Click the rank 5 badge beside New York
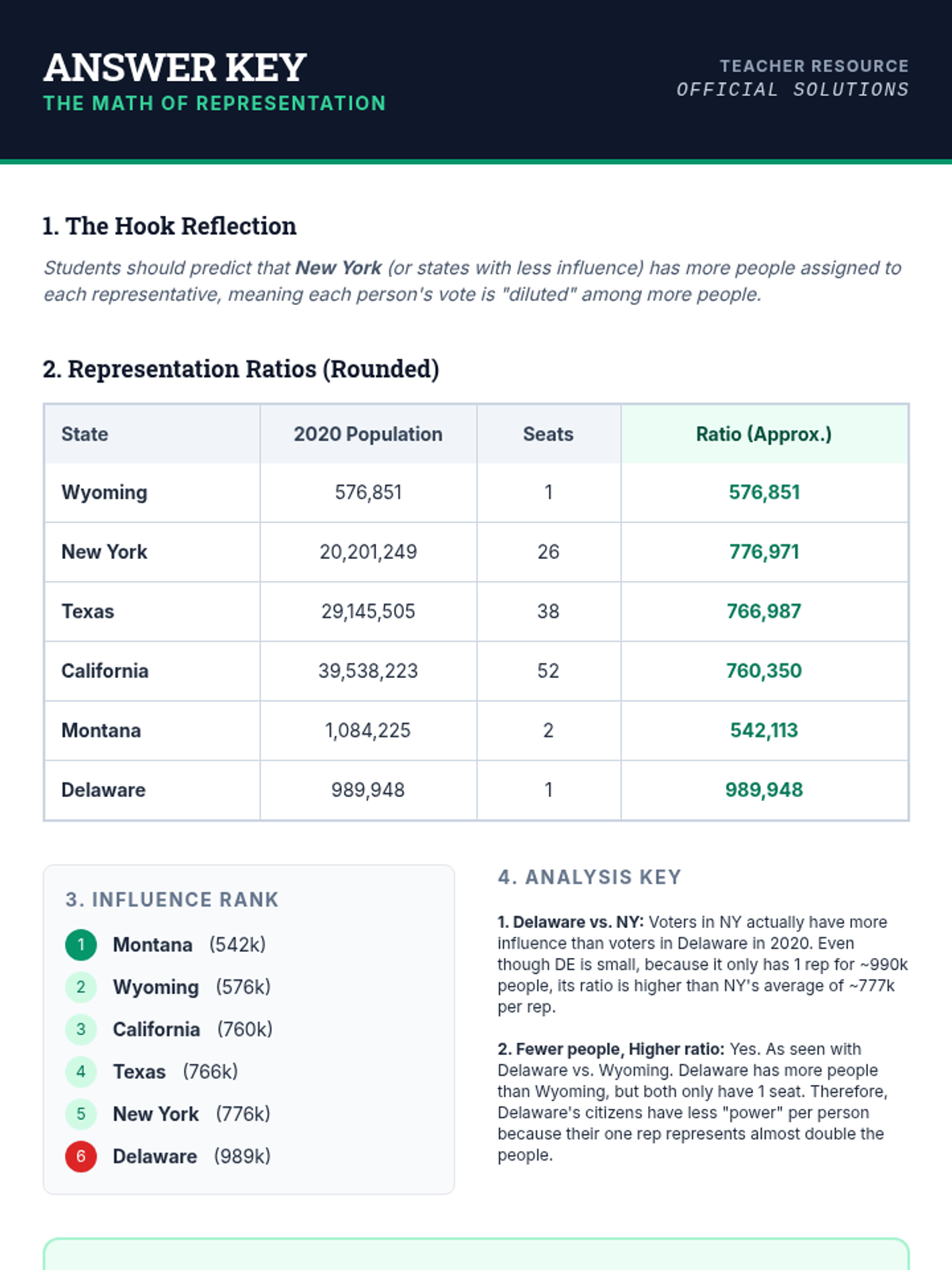 click(81, 1114)
